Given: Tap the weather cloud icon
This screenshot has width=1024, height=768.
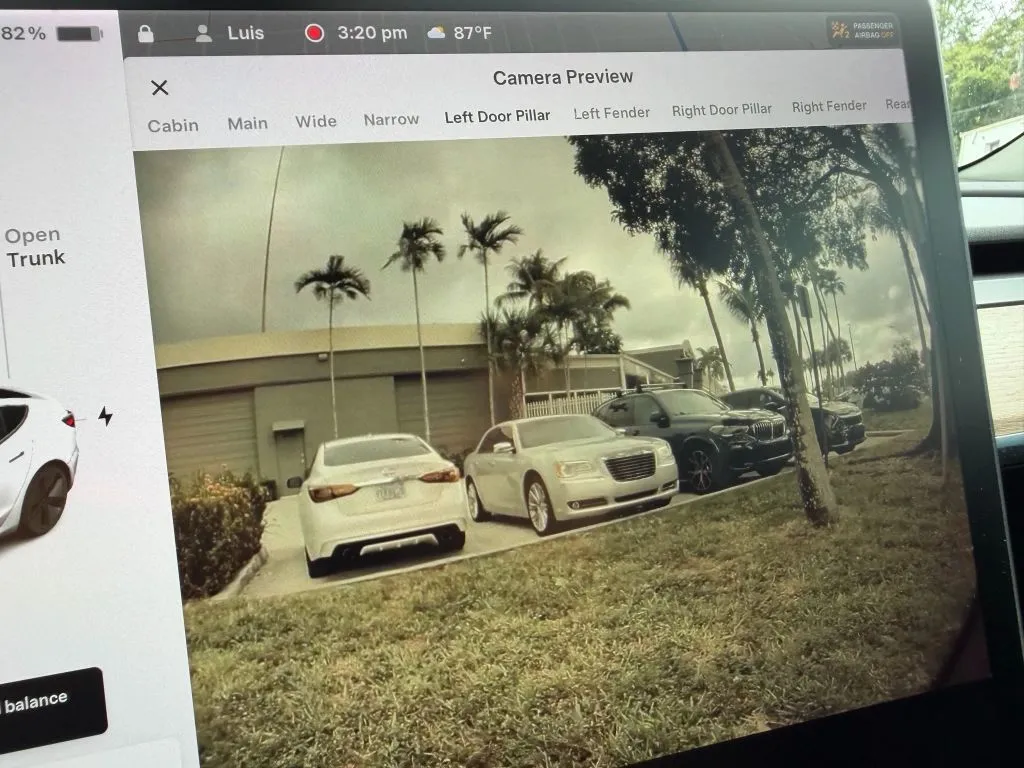Looking at the screenshot, I should 437,33.
